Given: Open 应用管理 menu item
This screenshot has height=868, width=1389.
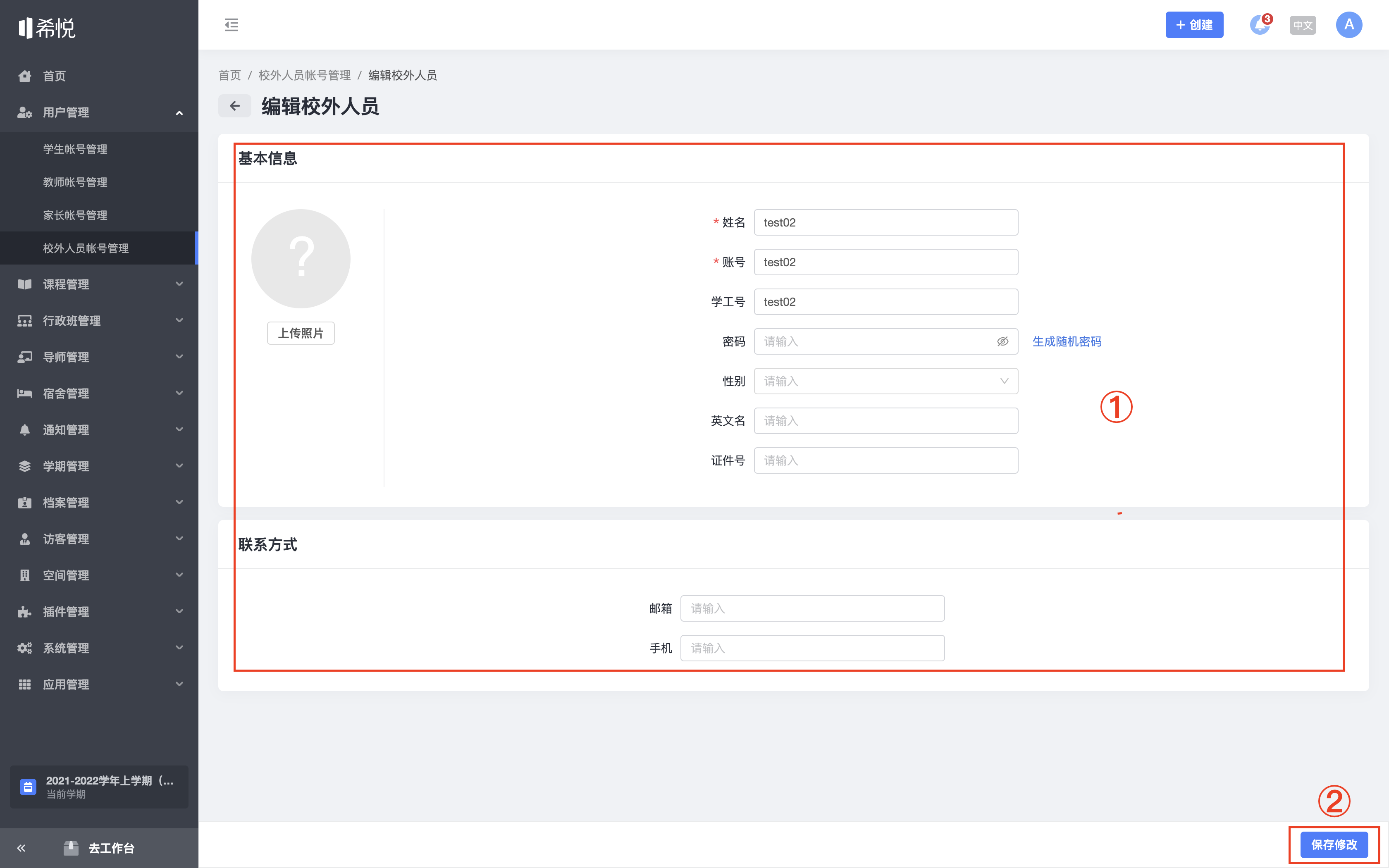Looking at the screenshot, I should click(x=99, y=684).
